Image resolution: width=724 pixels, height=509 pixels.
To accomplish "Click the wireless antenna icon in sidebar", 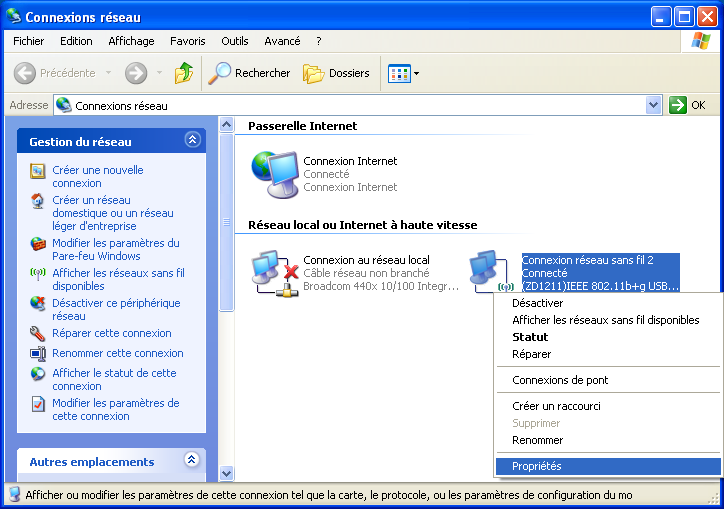I will 37,273.
